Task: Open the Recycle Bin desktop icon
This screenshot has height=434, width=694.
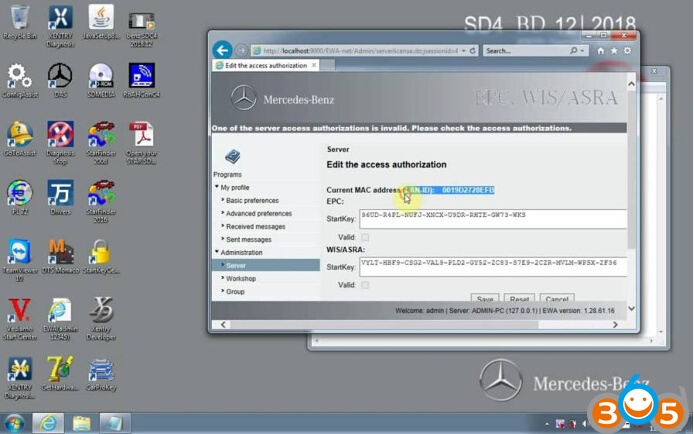Action: pyautogui.click(x=19, y=22)
